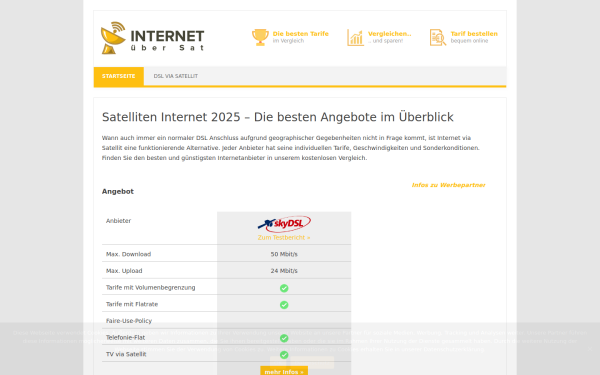The width and height of the screenshot is (600, 375).
Task: Open Infos zu Werbepartner link
Action: point(448,185)
